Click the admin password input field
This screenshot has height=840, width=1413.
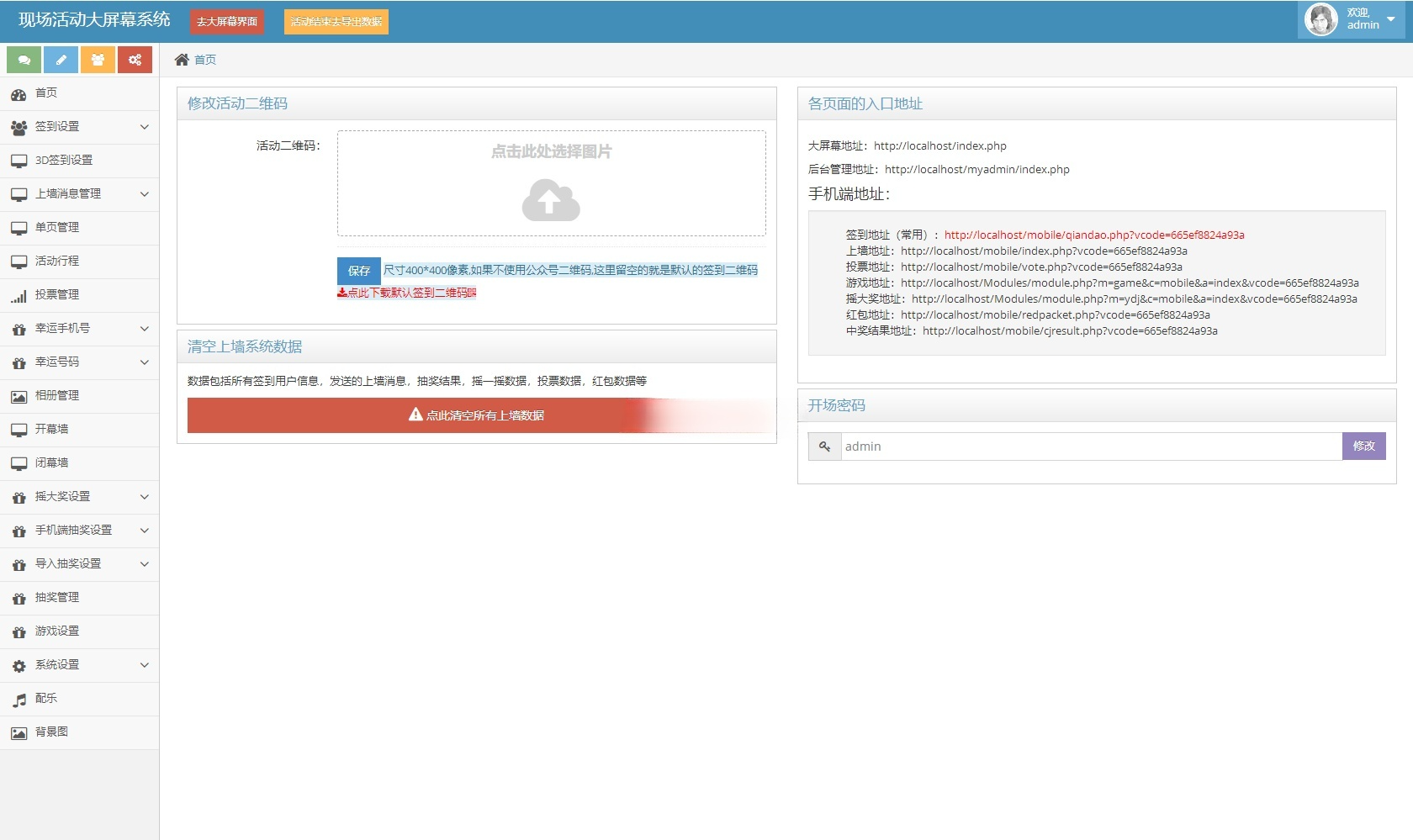(1085, 446)
